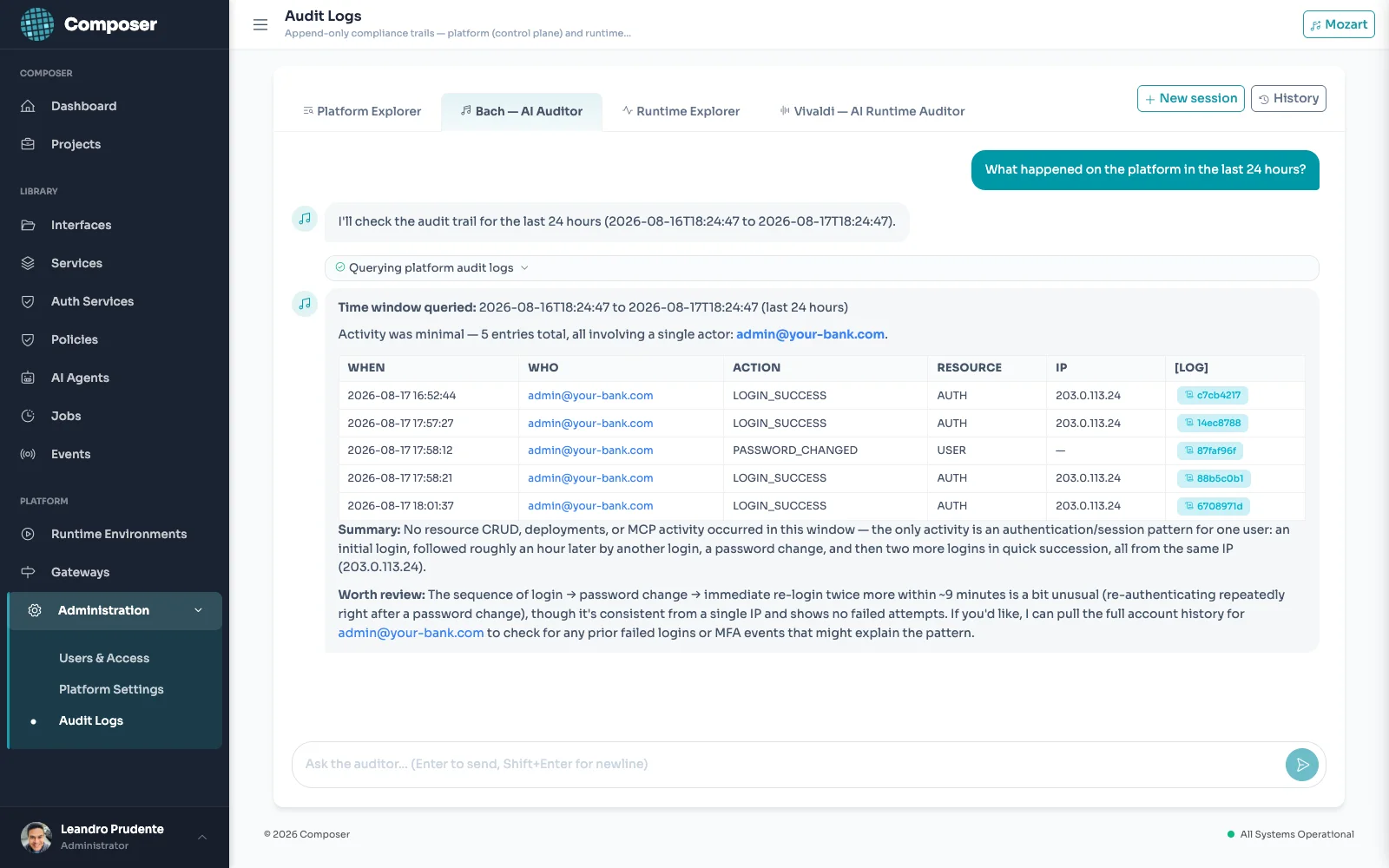
Task: Open log entry 14ec8788
Action: click(1213, 424)
